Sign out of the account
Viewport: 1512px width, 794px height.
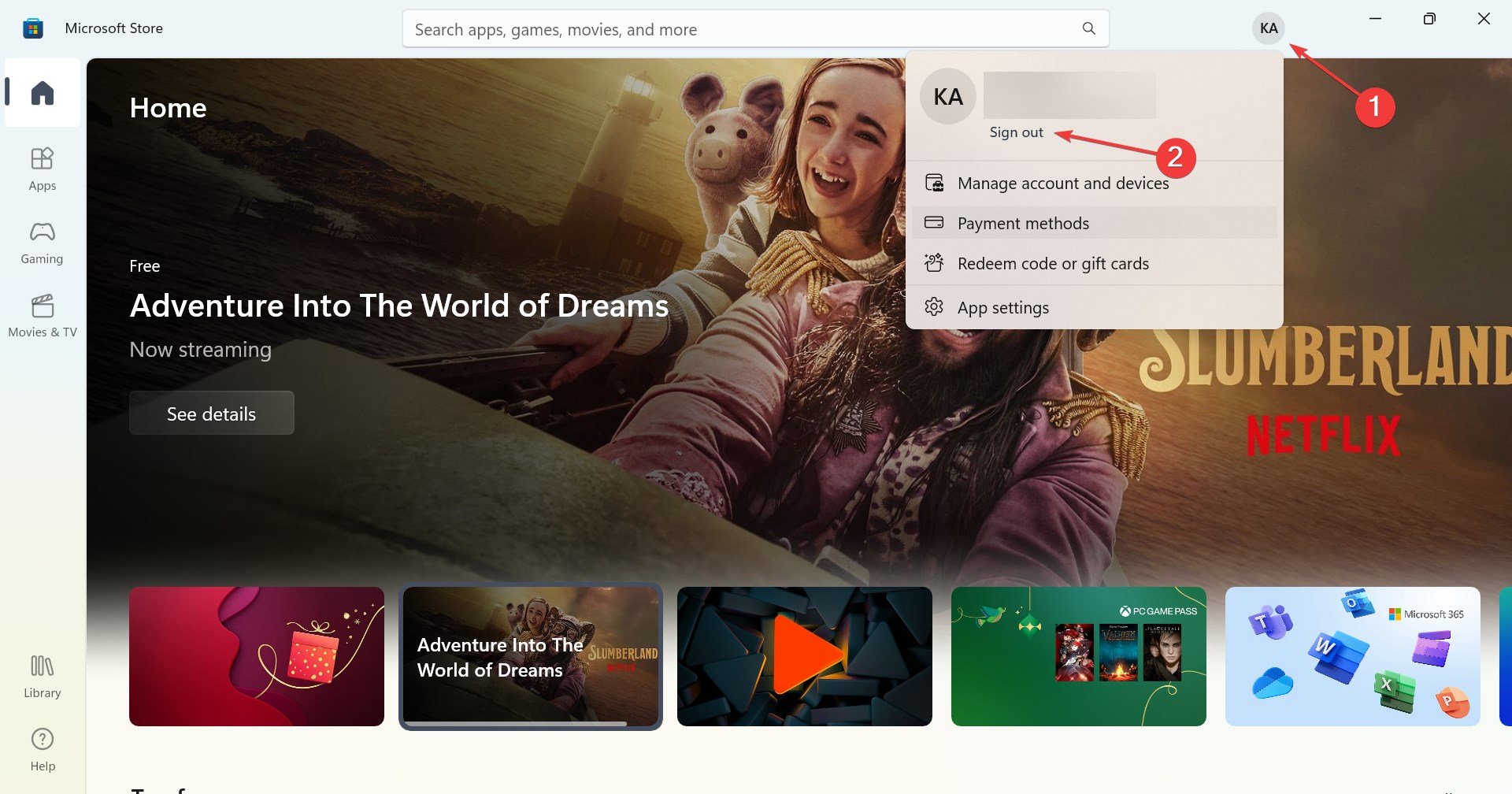[1016, 132]
